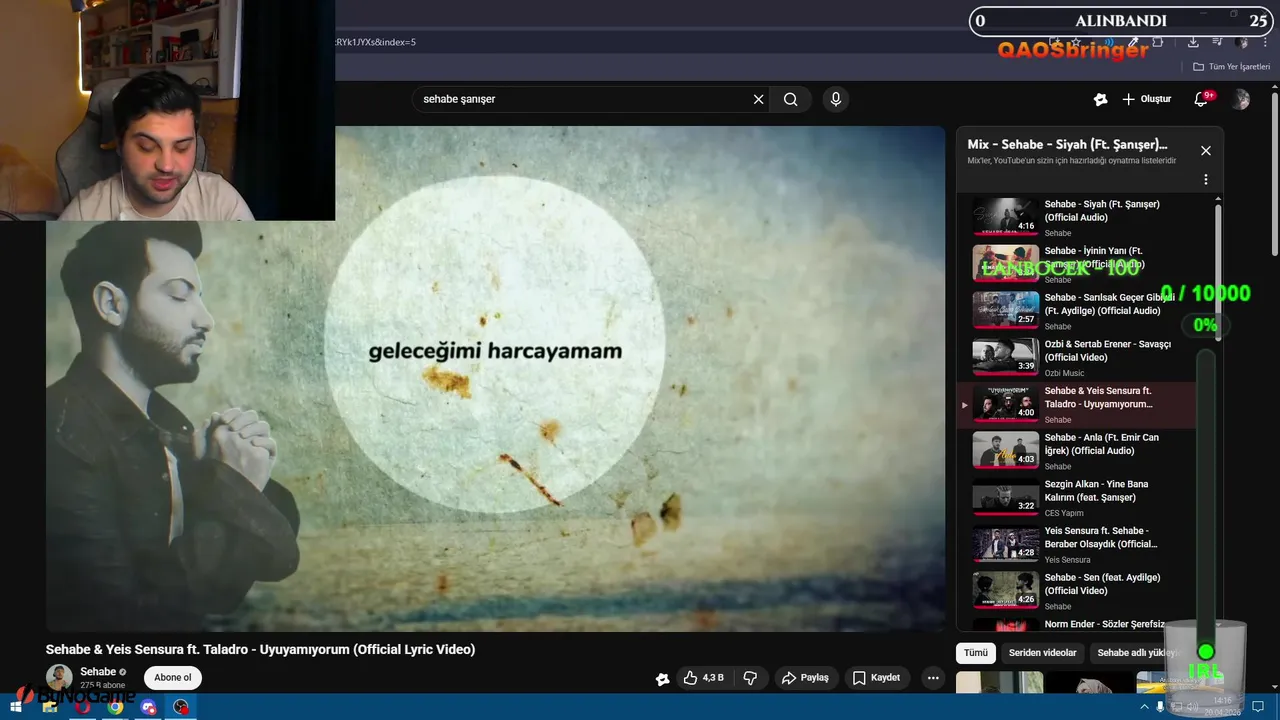Screen dimensions: 1280x720
Task: Dislike the video with thumbs down
Action: pyautogui.click(x=750, y=678)
